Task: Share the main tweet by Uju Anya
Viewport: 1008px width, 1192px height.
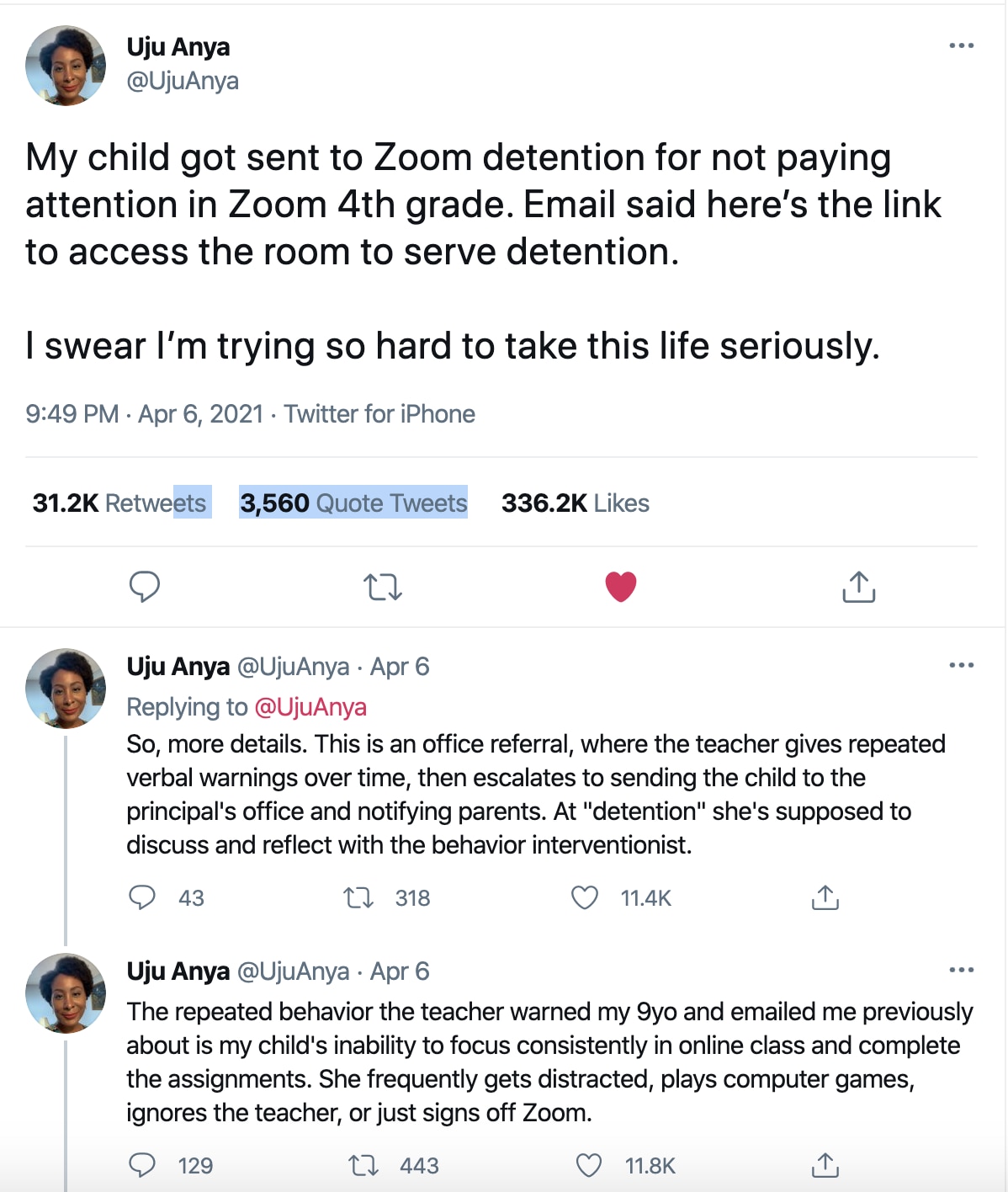Action: 858,587
